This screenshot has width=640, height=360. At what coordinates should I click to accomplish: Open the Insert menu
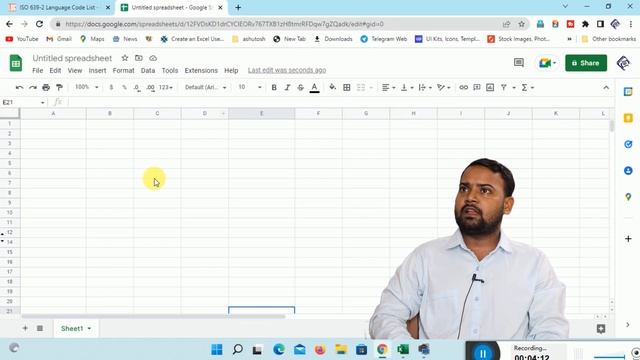[x=97, y=71]
